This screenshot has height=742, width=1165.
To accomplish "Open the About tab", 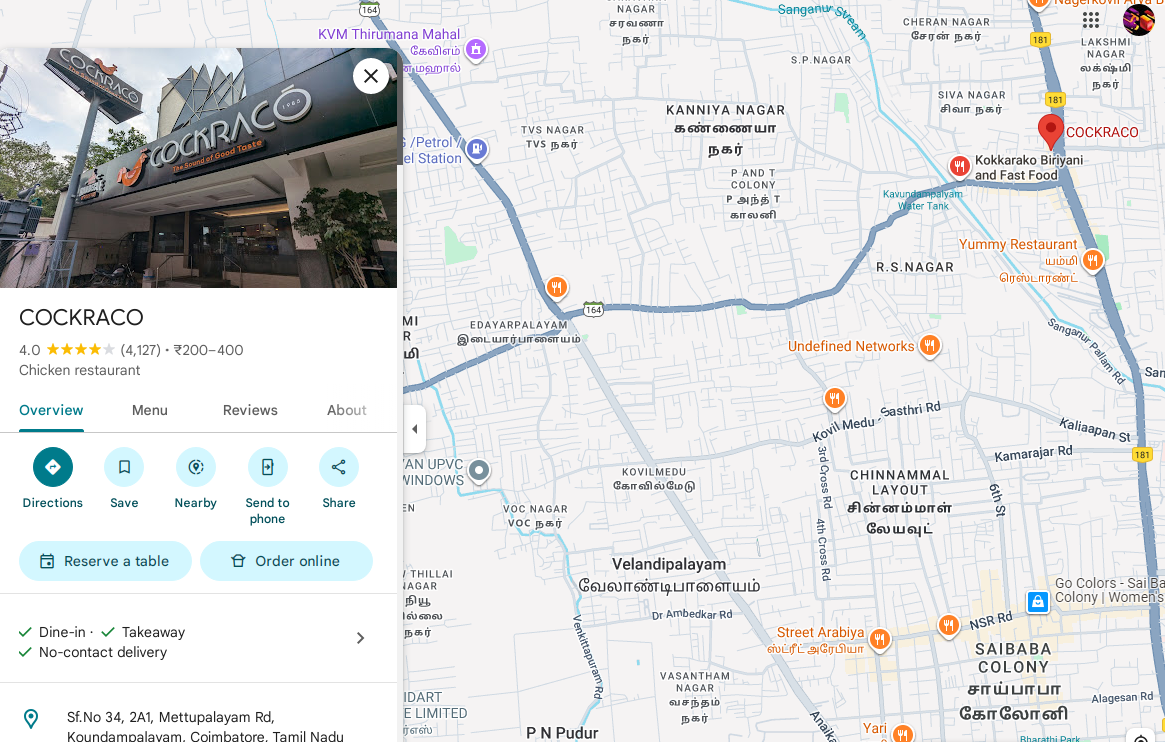I will click(347, 410).
